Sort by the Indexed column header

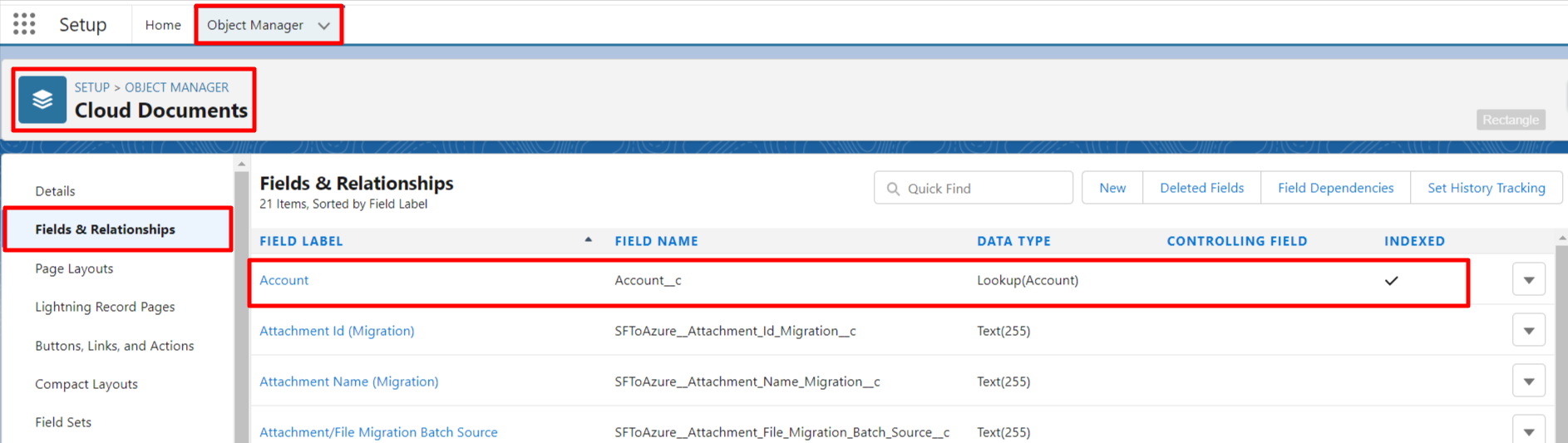(x=1414, y=241)
